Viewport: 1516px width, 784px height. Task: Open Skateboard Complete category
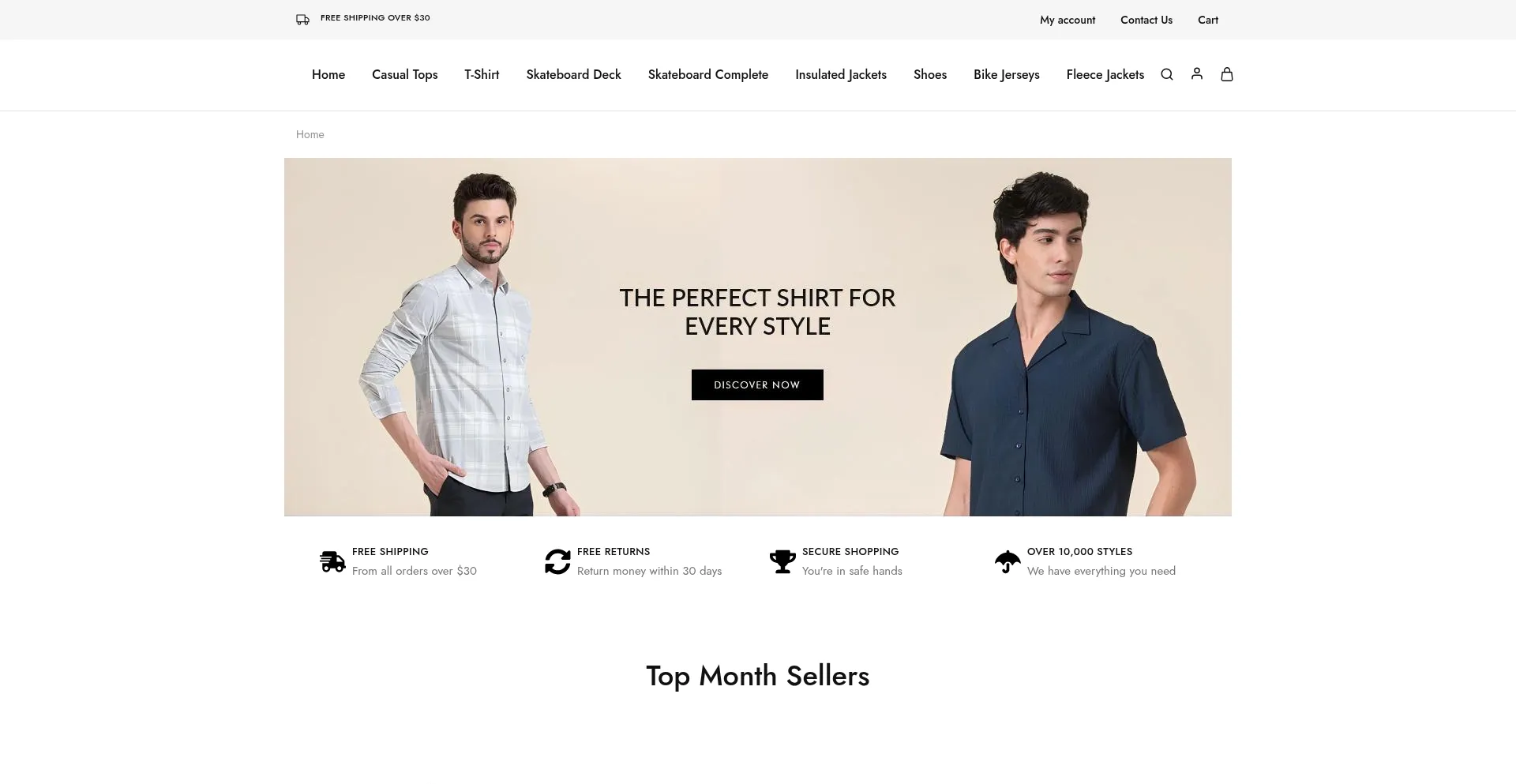point(707,74)
